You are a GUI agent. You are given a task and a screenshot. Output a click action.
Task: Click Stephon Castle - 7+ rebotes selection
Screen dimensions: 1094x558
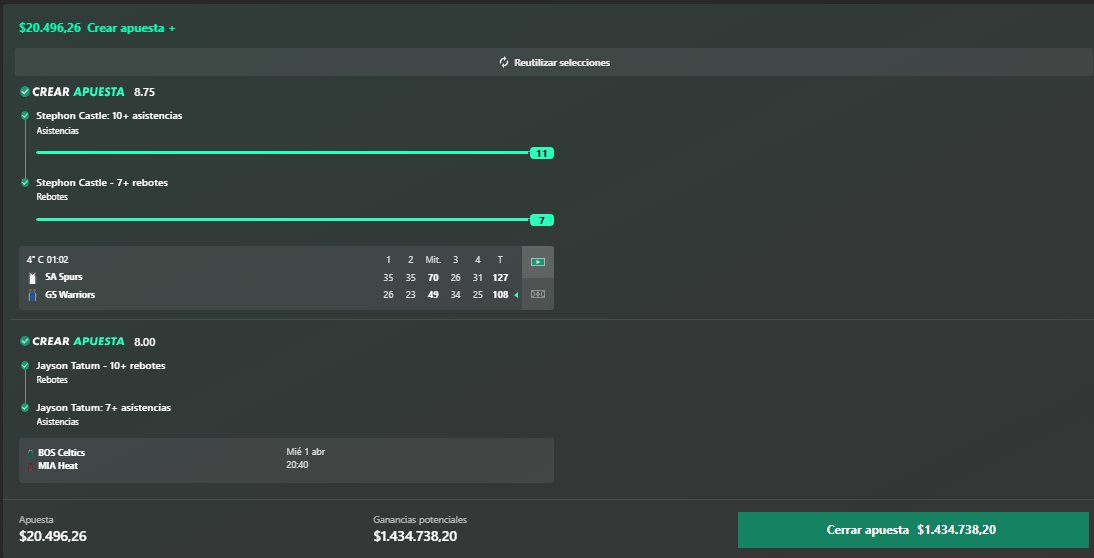[x=102, y=183]
